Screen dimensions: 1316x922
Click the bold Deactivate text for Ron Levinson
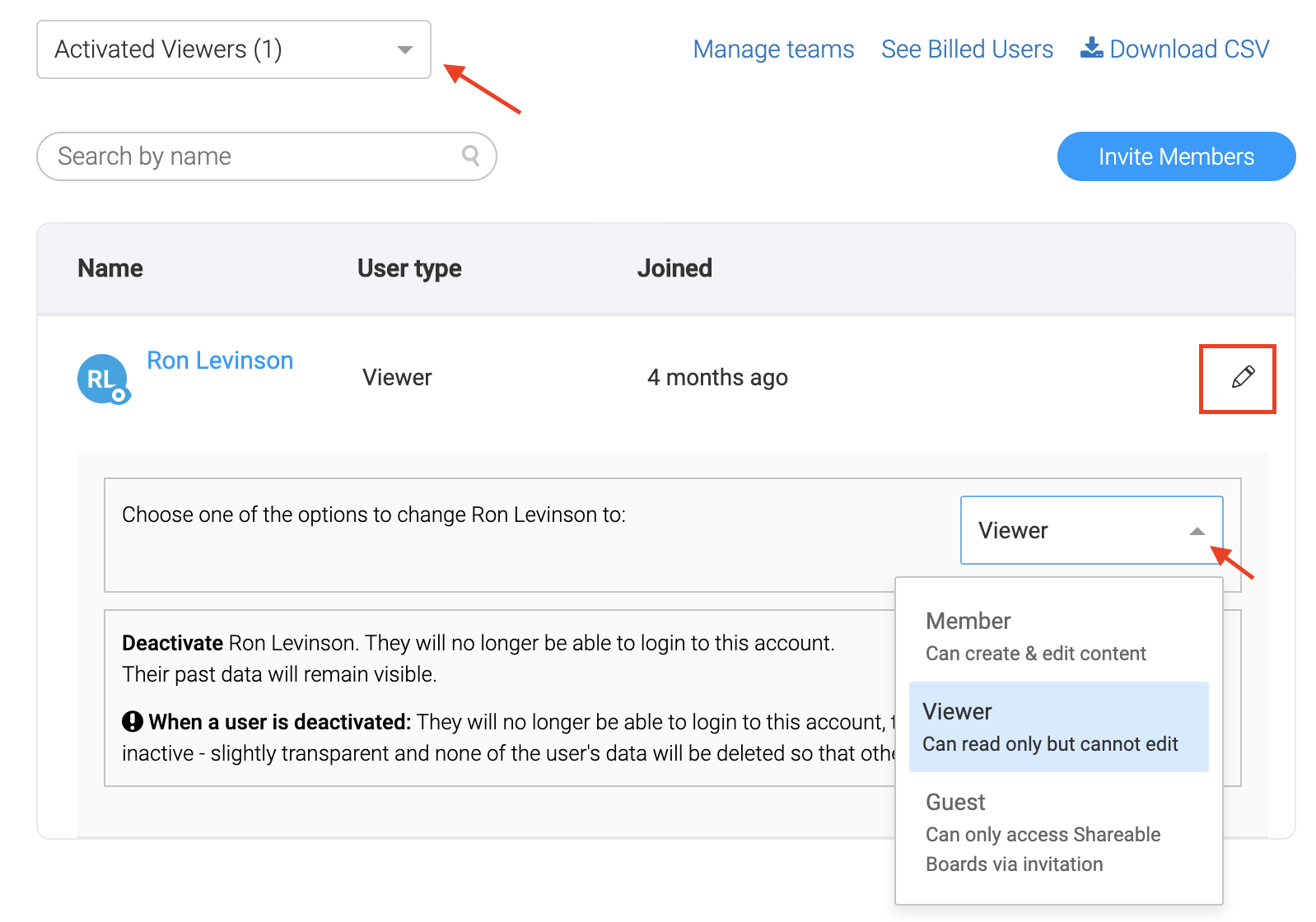(172, 643)
